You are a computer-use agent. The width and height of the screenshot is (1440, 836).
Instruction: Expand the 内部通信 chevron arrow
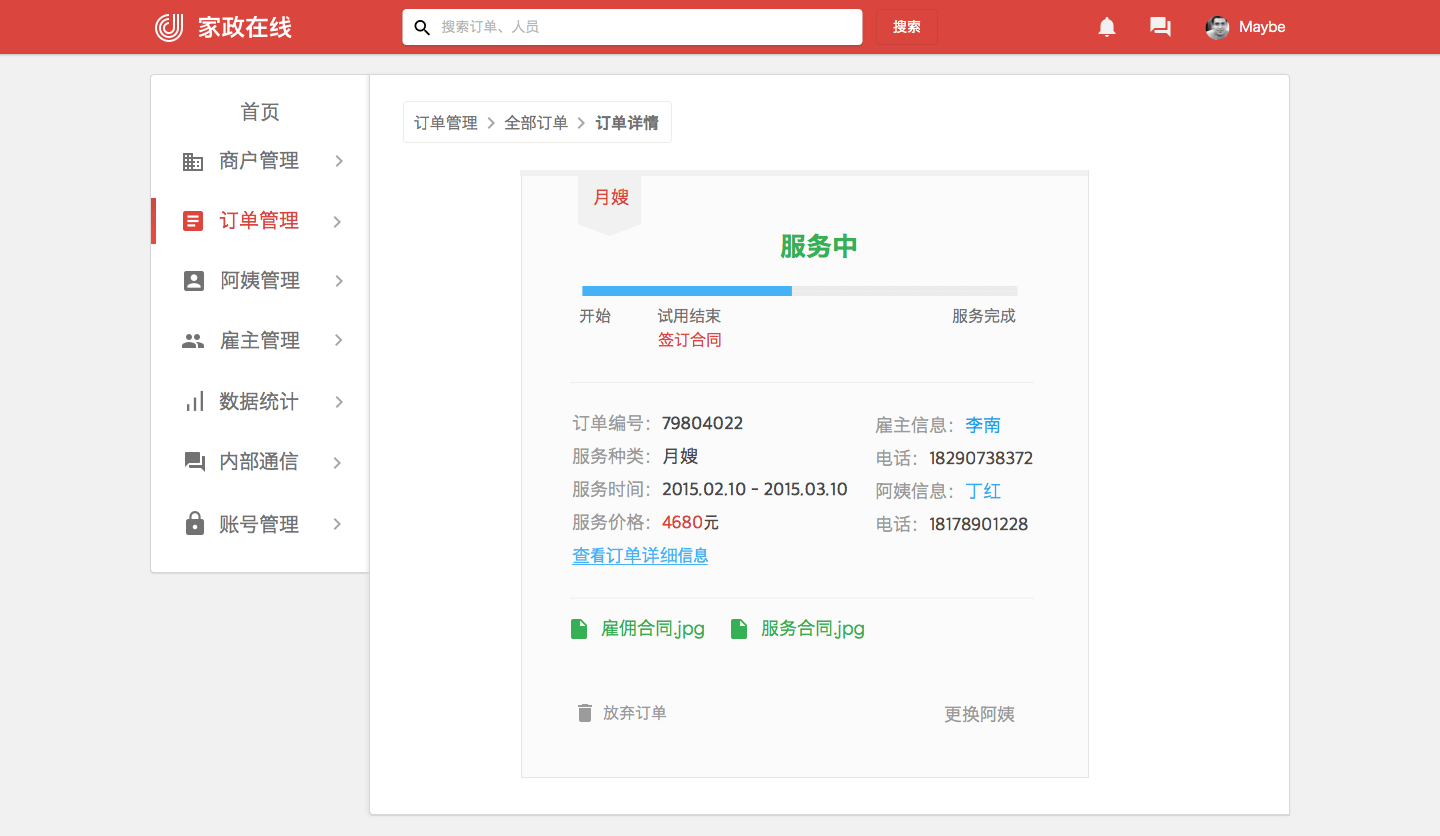(x=339, y=462)
